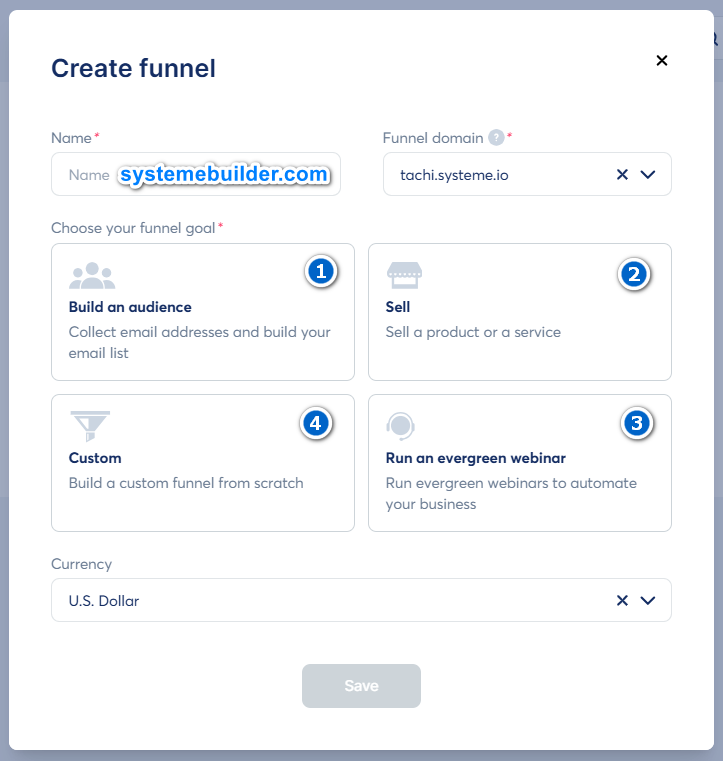Click the U.S. Dollar currency value
The height and width of the screenshot is (761, 723).
(x=104, y=601)
